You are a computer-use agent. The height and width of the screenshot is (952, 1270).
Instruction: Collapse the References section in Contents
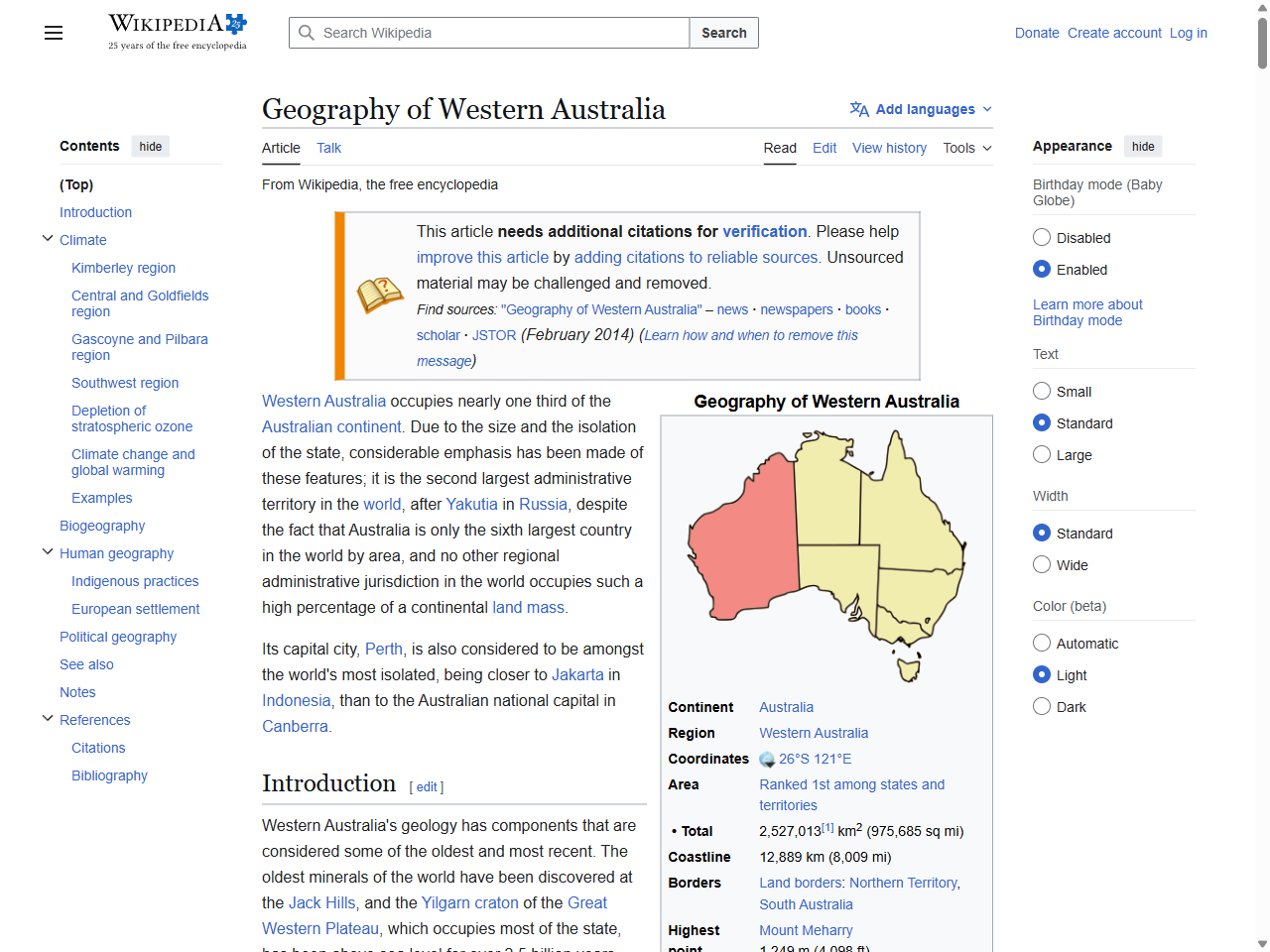pyautogui.click(x=47, y=717)
